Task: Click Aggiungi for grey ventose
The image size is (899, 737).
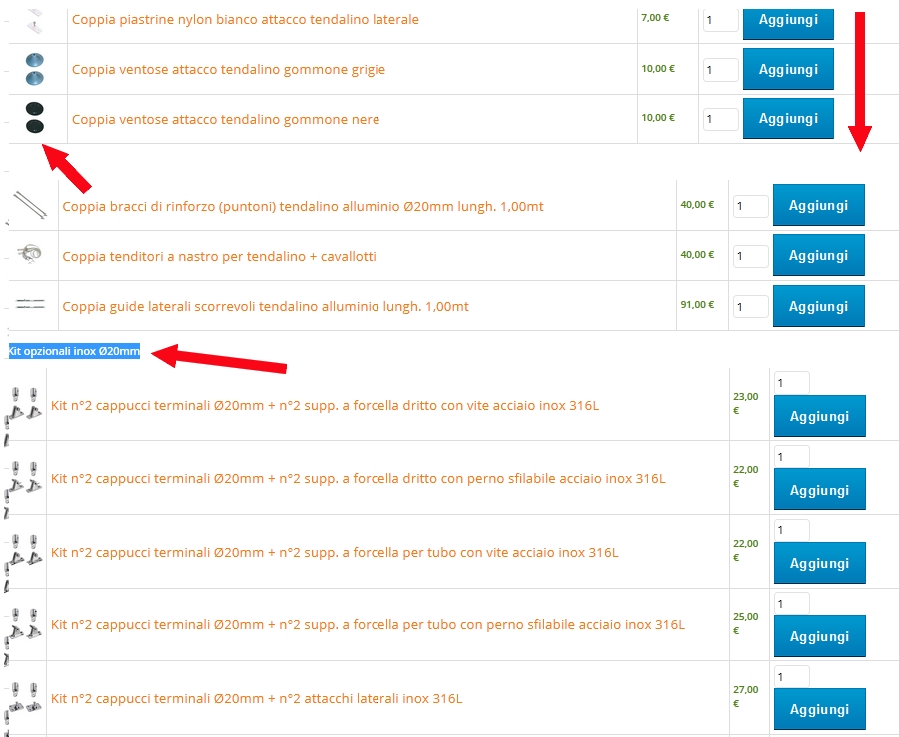Action: point(788,69)
